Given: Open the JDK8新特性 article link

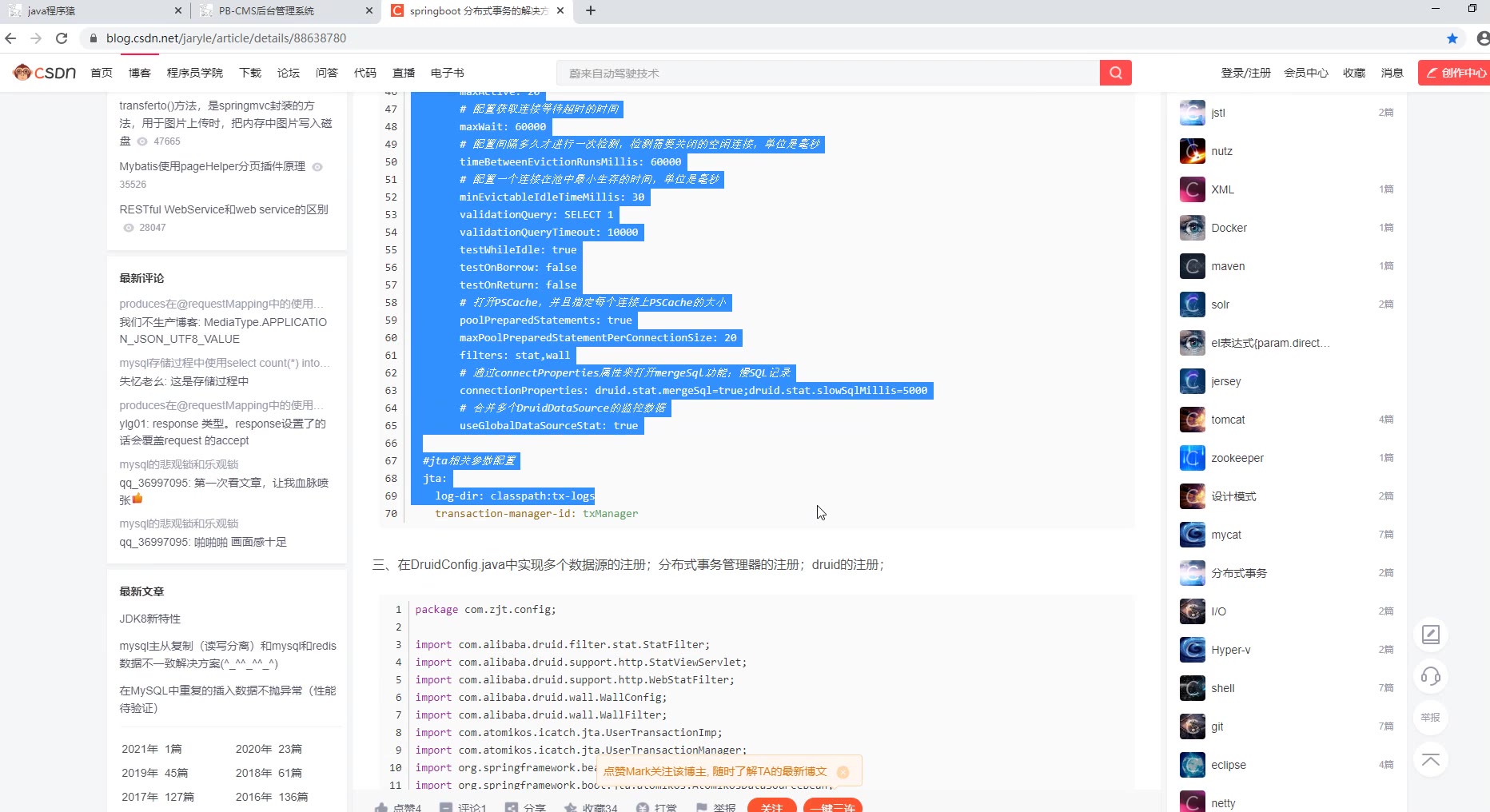Looking at the screenshot, I should click(150, 619).
